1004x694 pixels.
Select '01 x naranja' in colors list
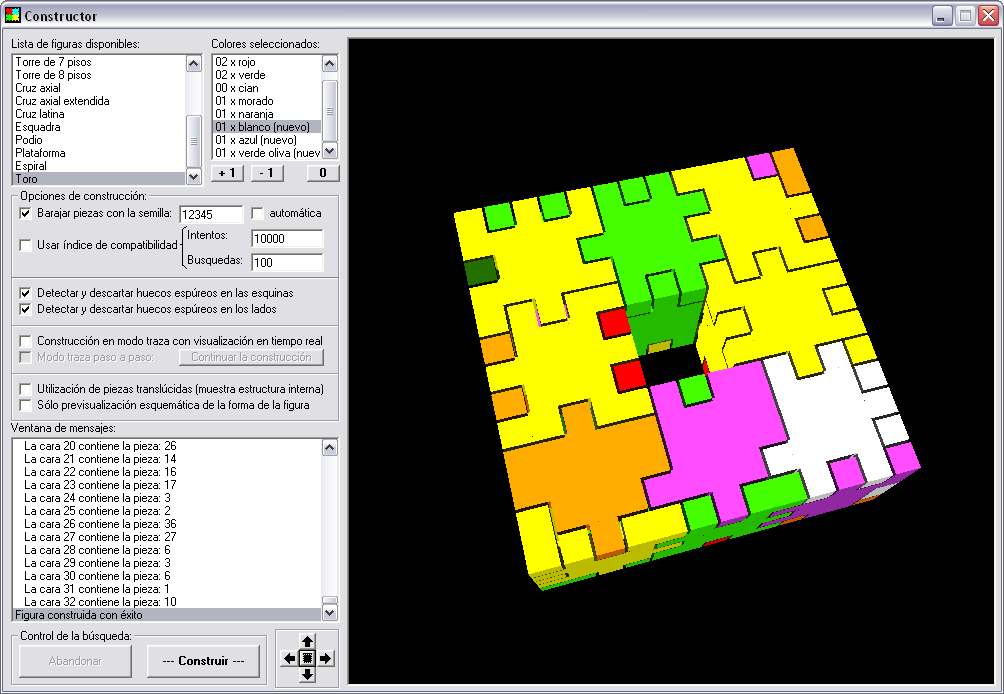coord(243,114)
